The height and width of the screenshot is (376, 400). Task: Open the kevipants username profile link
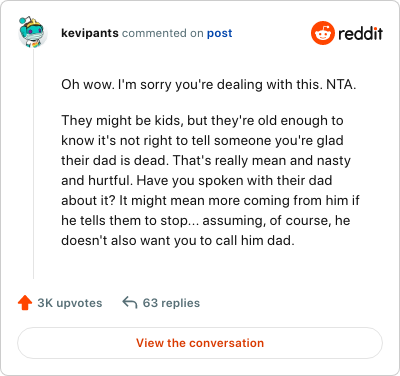coord(90,33)
